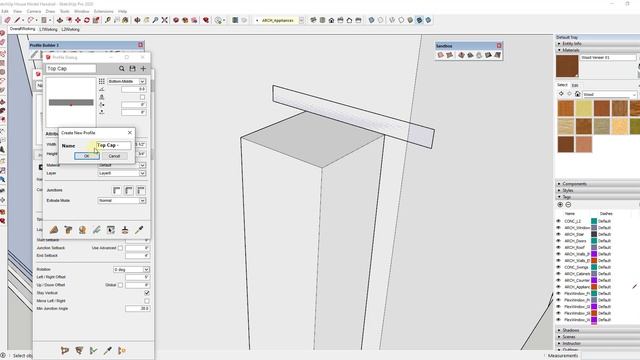Toggle the Mirror Left / Right checkbox
Screen dimensions: 640x360
click(147, 301)
